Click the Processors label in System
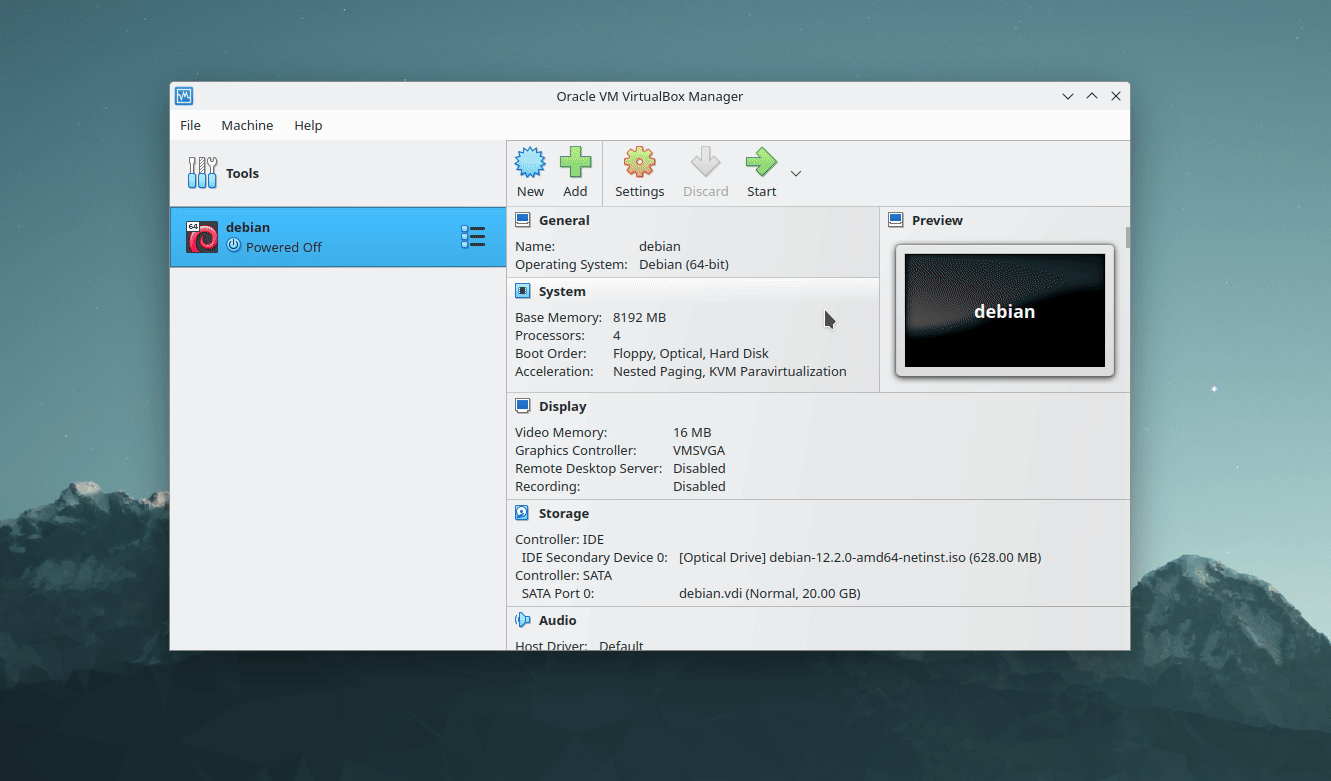This screenshot has height=781, width=1331. [x=549, y=335]
